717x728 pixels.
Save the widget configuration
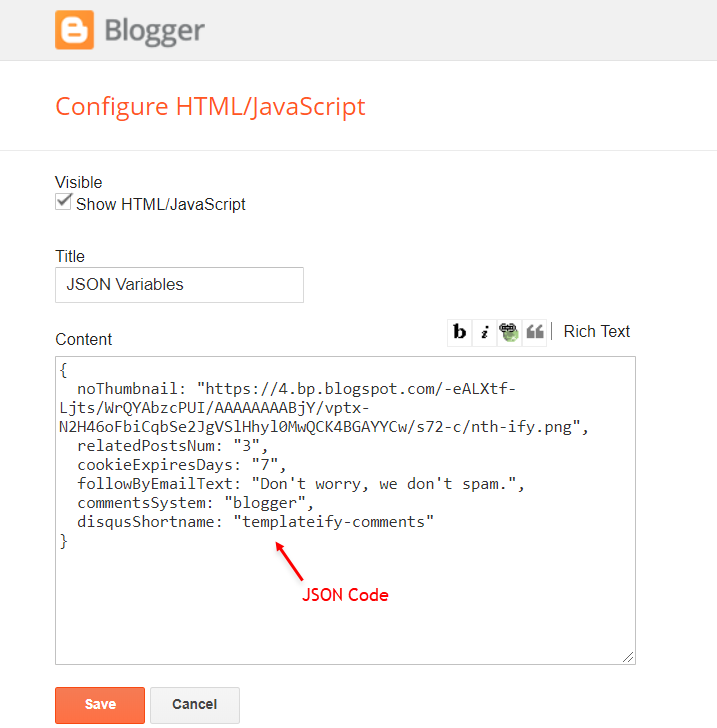click(100, 705)
